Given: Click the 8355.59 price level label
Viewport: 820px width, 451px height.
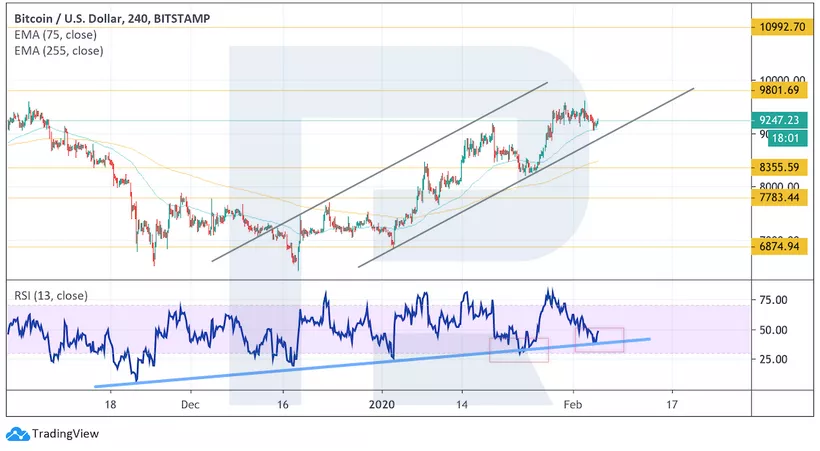Looking at the screenshot, I should [x=783, y=167].
